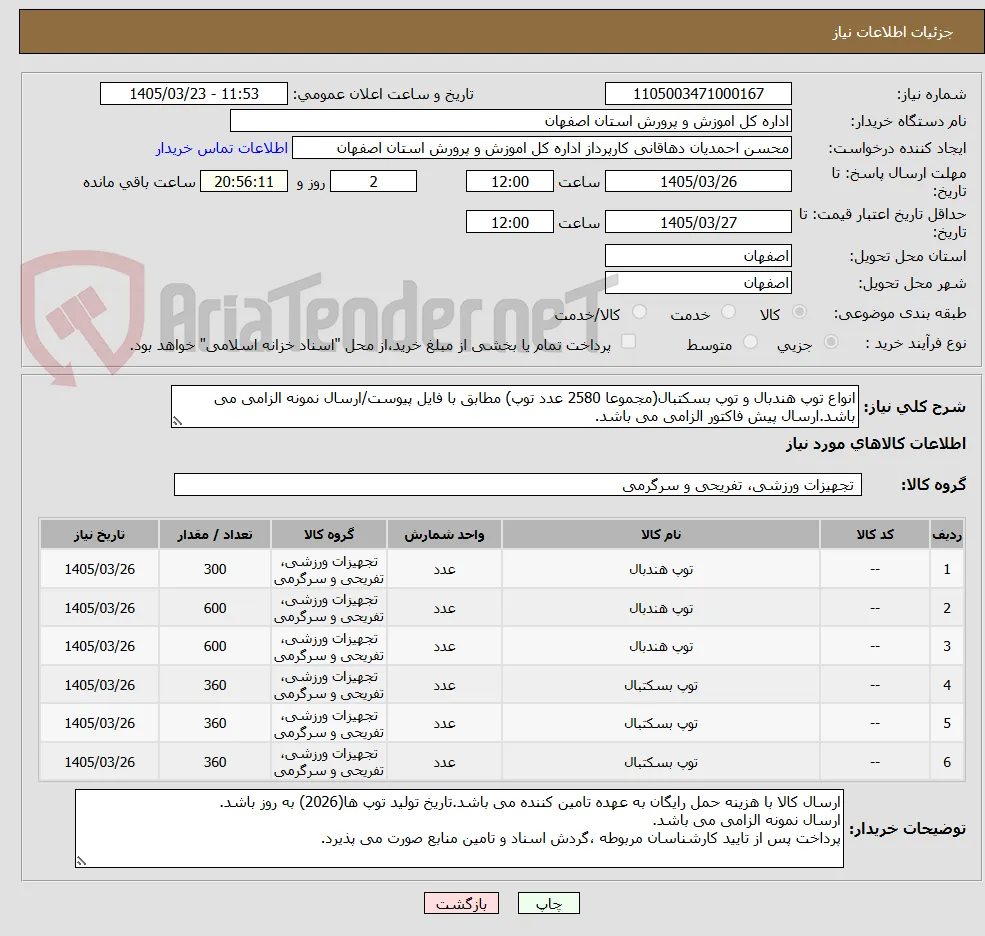The height and width of the screenshot is (936, 985).
Task: Click the need number field 1105003471000167
Action: [698, 94]
